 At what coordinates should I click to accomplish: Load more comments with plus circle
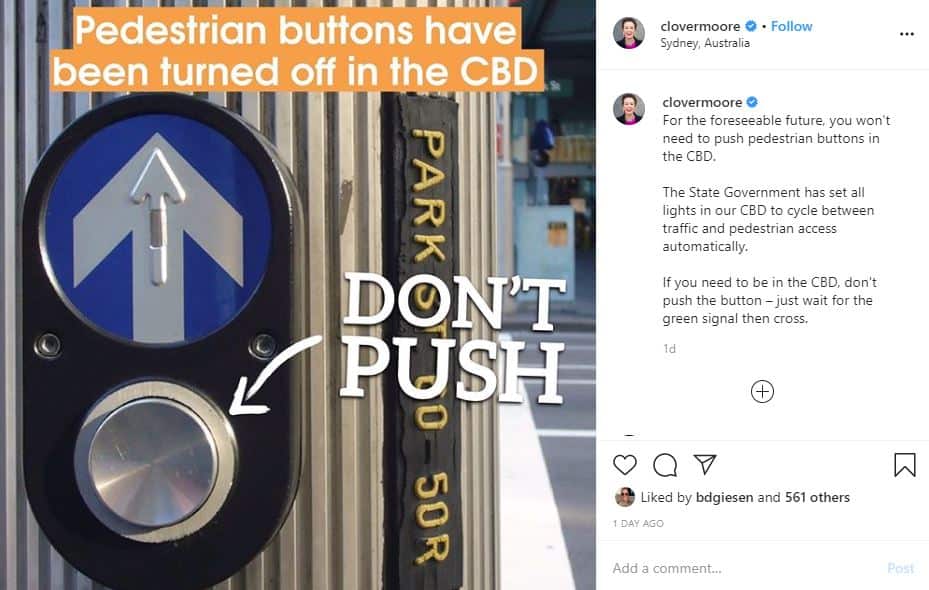[762, 392]
